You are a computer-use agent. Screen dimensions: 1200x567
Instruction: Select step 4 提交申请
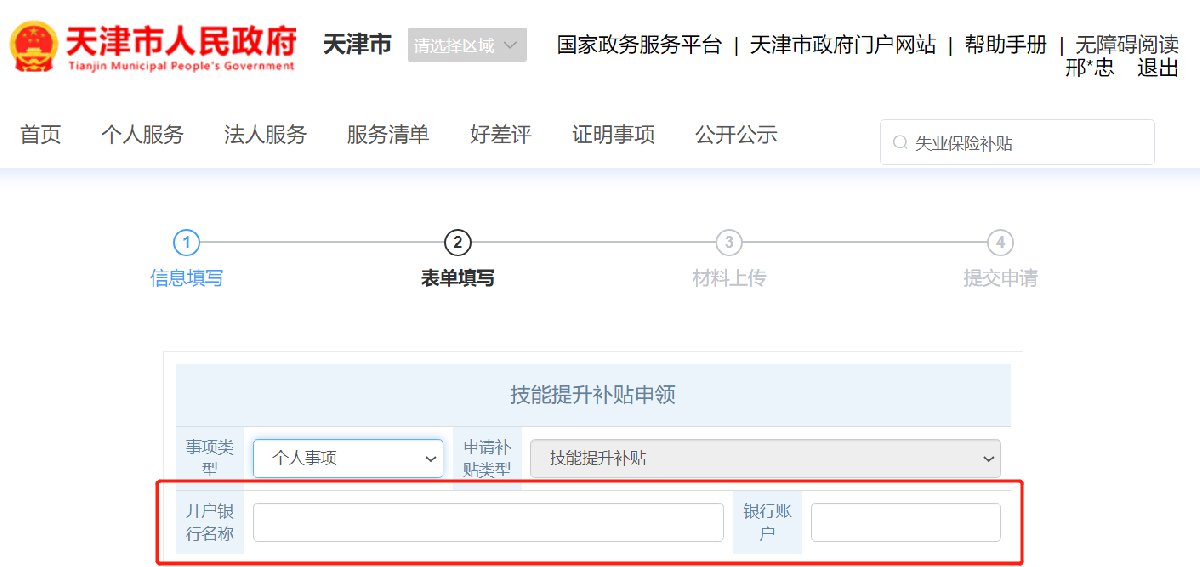pos(1000,259)
